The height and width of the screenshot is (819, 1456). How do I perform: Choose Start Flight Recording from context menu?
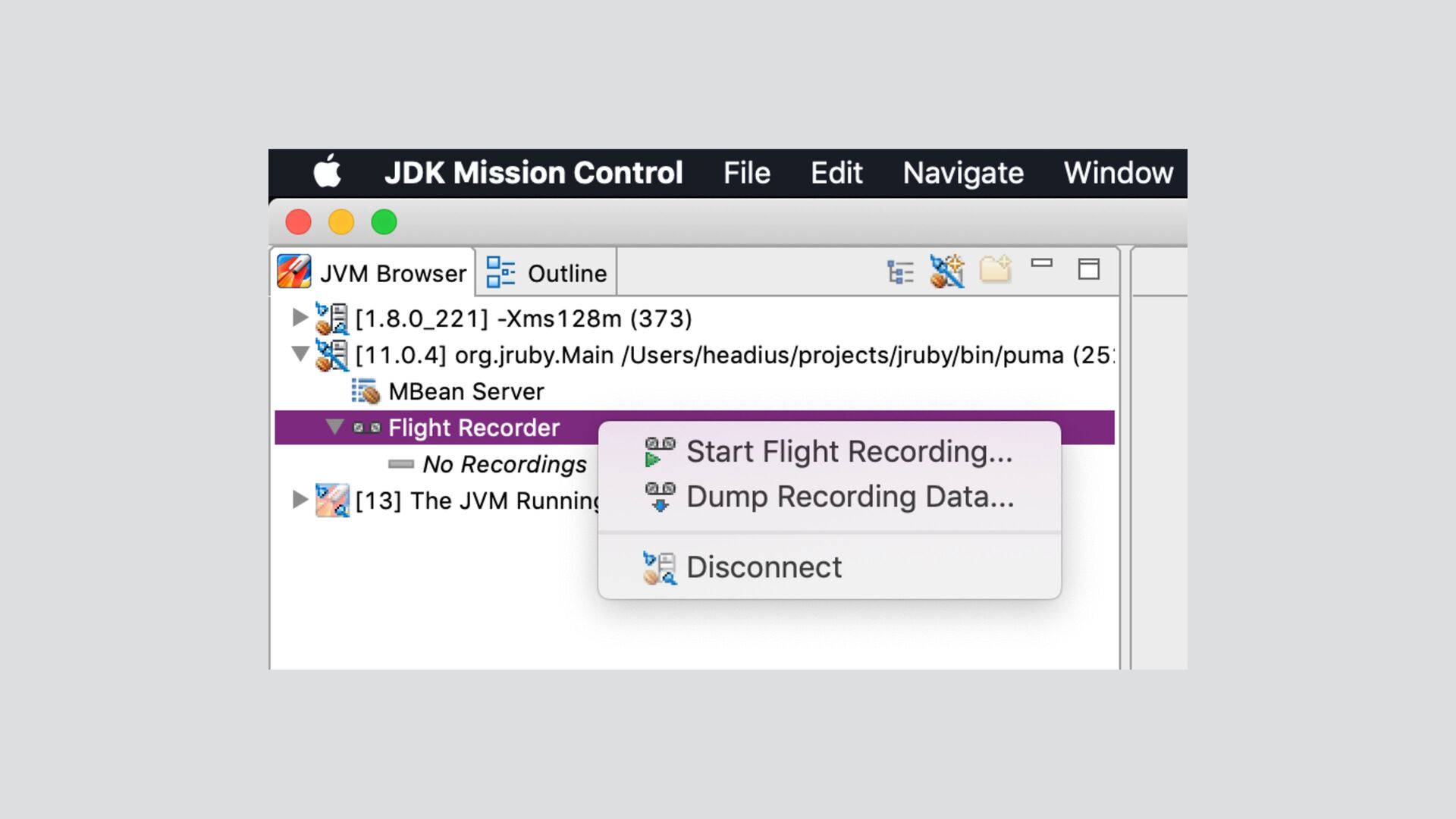pyautogui.click(x=849, y=452)
